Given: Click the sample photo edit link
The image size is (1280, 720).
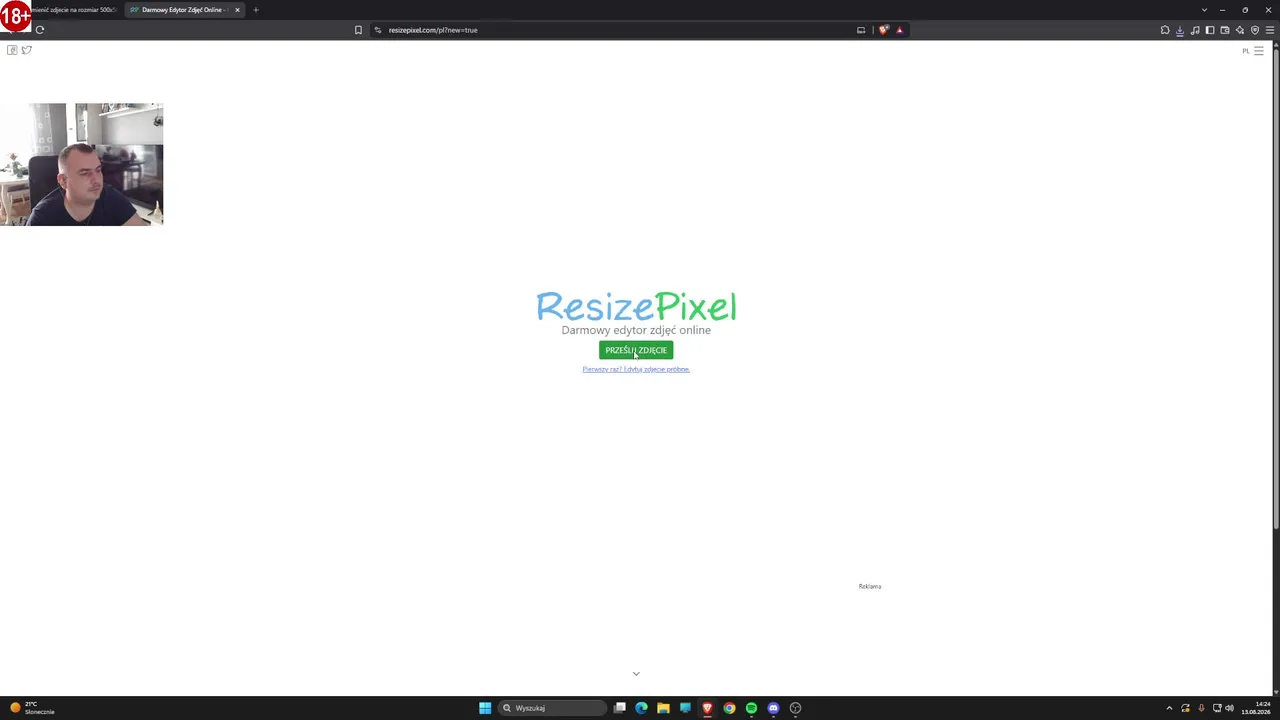Looking at the screenshot, I should point(636,369).
